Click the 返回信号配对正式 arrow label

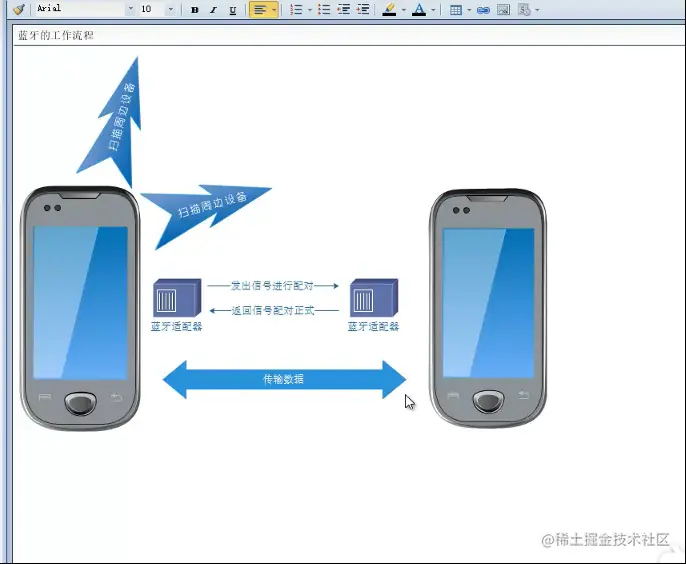point(273,311)
